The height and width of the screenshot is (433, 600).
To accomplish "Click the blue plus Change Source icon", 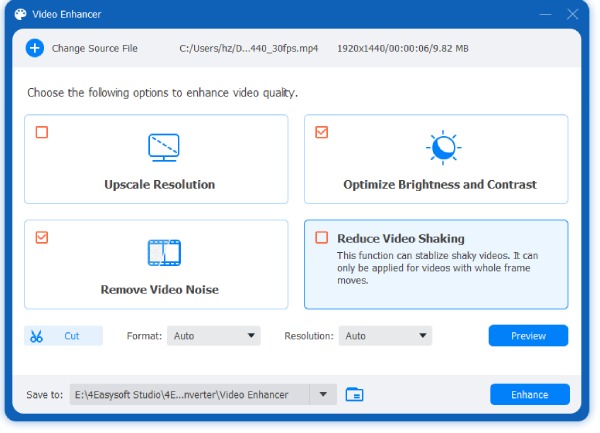I will click(x=35, y=48).
